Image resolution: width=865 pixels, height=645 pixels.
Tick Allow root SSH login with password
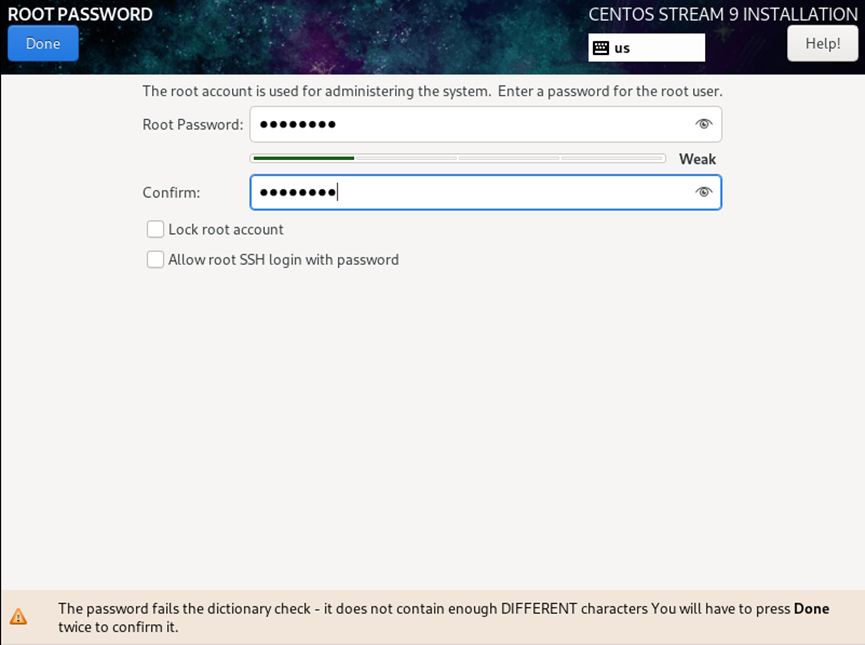click(155, 259)
